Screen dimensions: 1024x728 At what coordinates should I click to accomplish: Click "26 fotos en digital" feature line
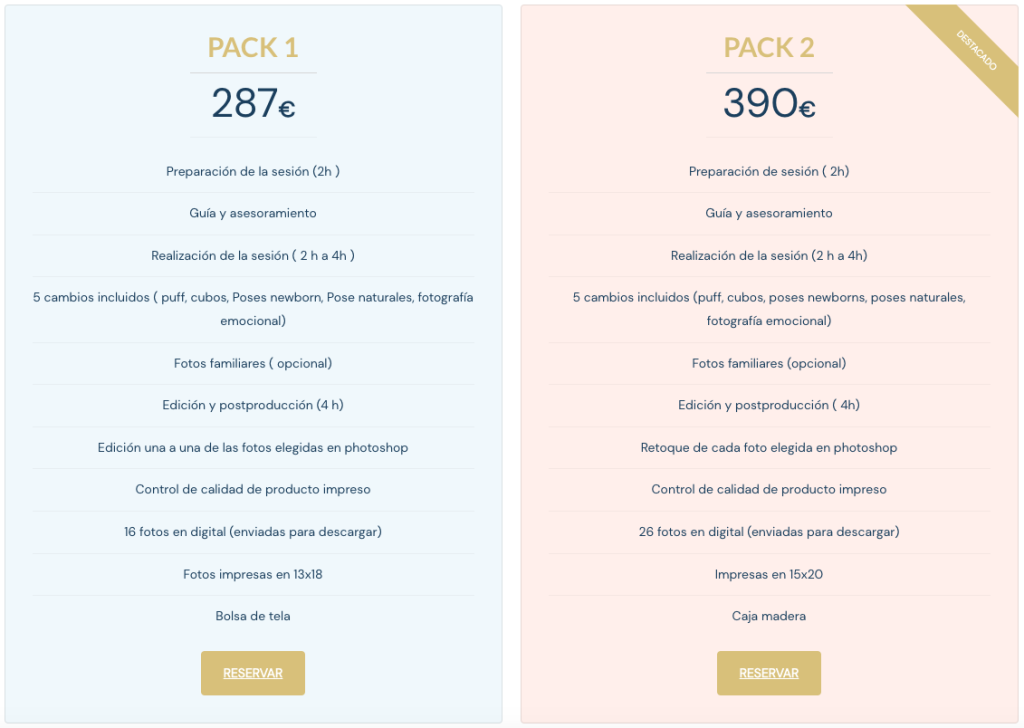(x=769, y=532)
